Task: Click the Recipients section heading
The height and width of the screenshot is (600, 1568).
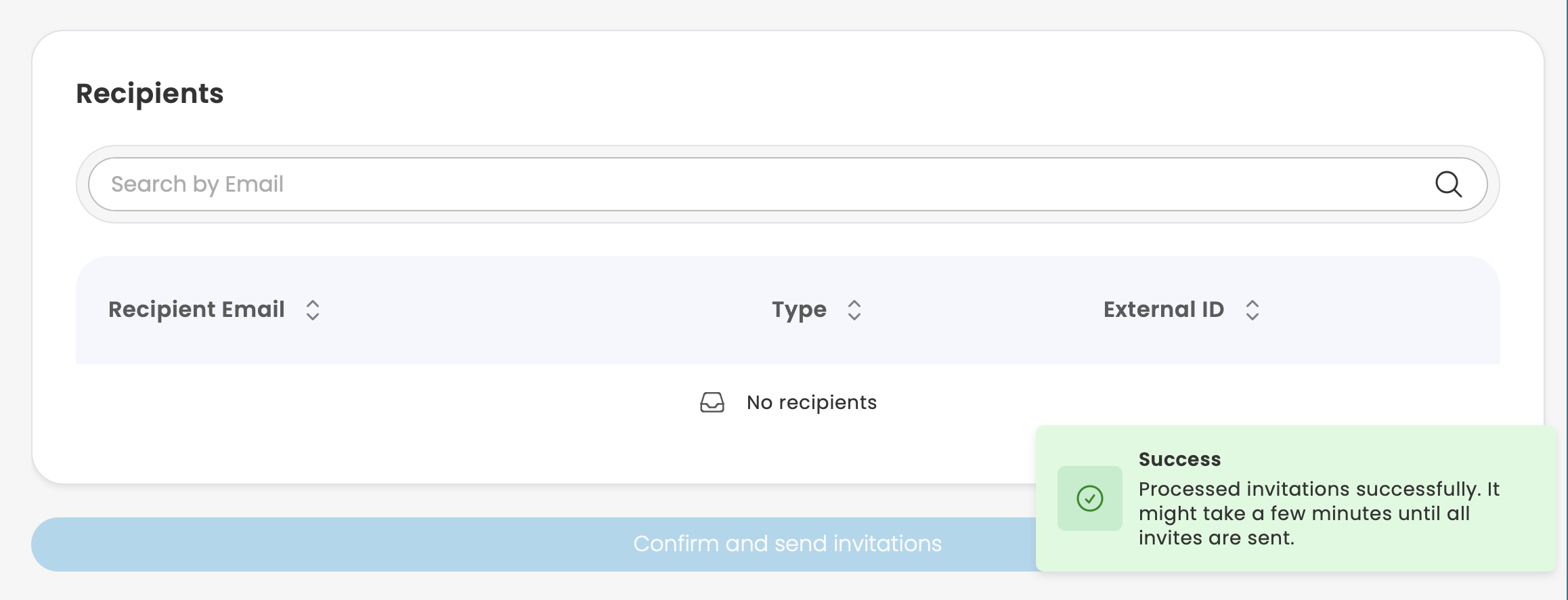Action: click(x=150, y=93)
